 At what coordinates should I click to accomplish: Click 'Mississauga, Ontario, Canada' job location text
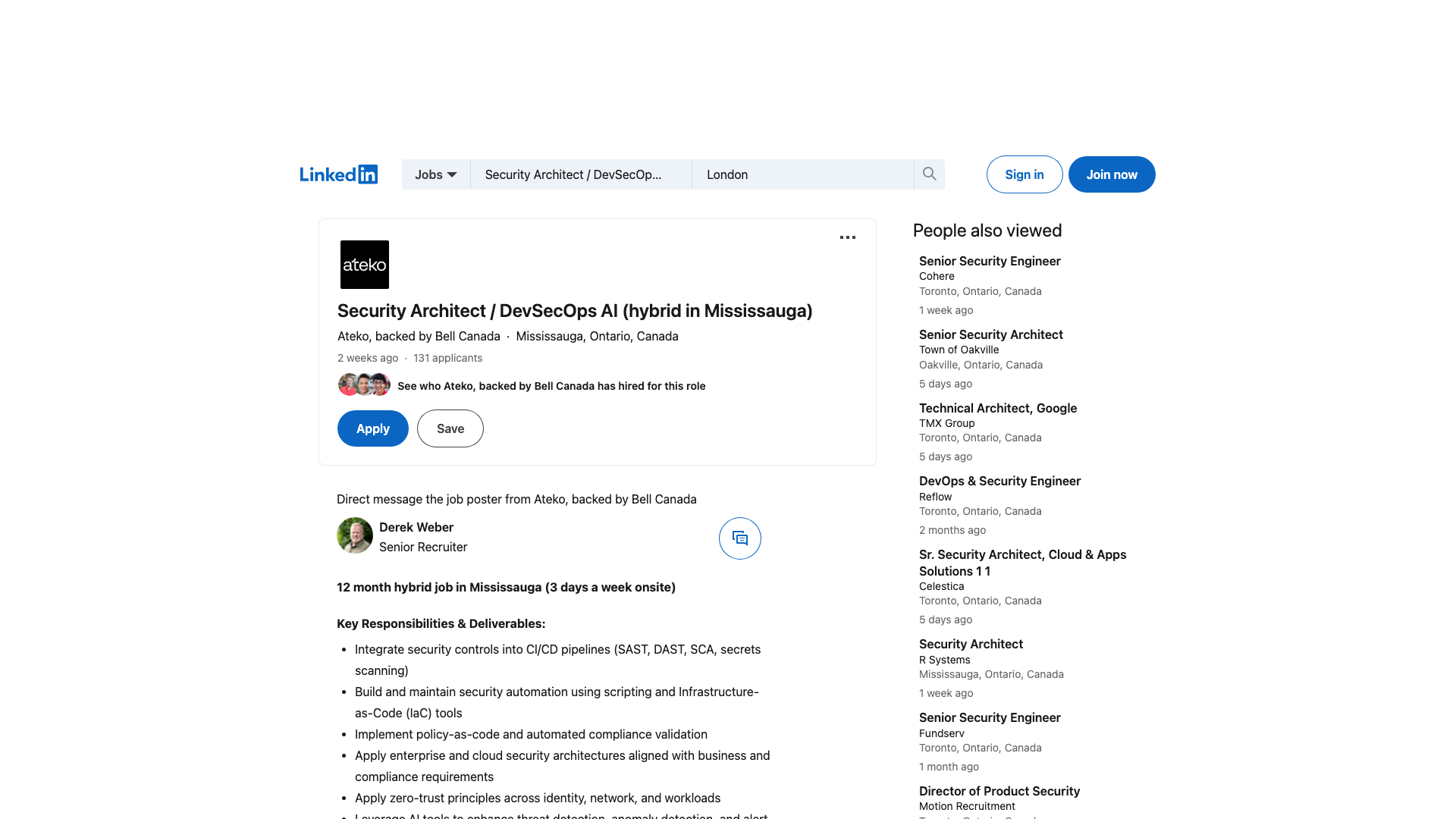click(597, 336)
